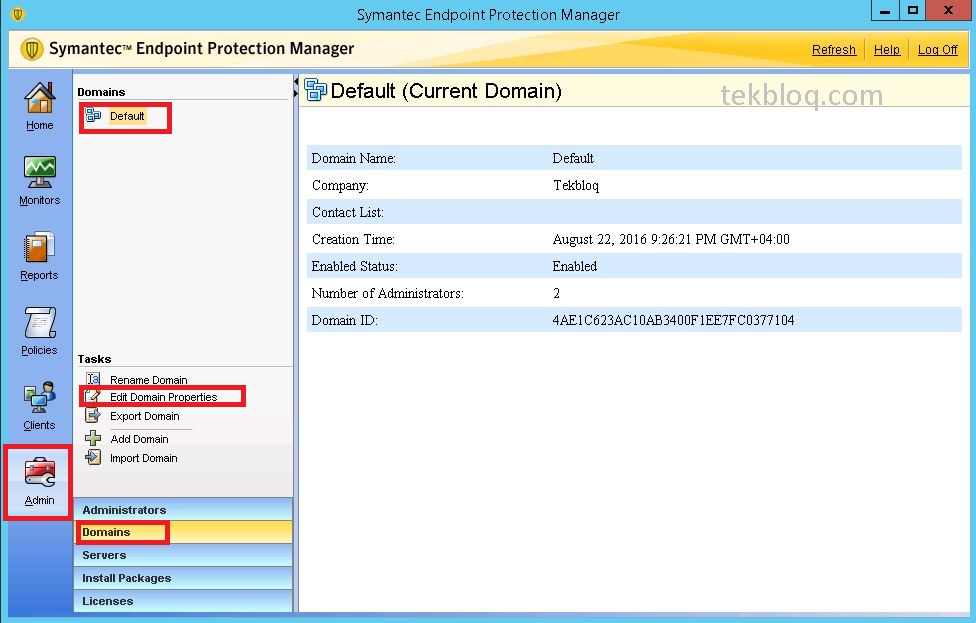
Task: Click the Export Domain task icon
Action: 93,415
